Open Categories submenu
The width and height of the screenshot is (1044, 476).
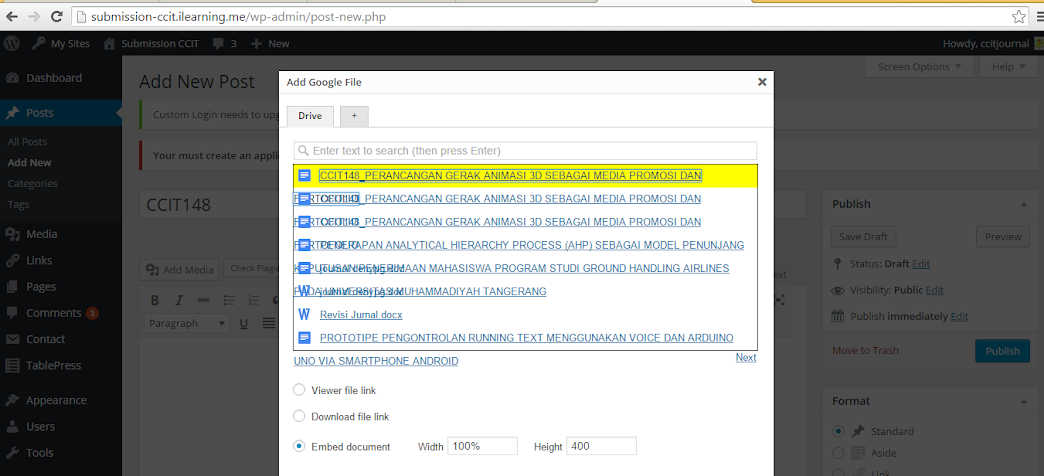click(x=33, y=184)
